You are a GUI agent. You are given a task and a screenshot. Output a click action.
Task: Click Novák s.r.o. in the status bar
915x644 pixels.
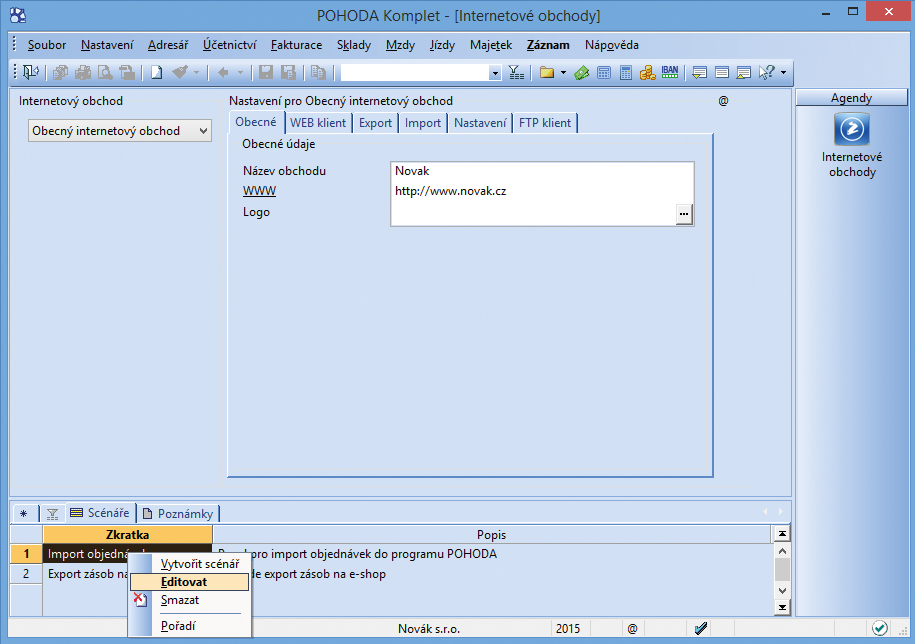click(x=429, y=629)
